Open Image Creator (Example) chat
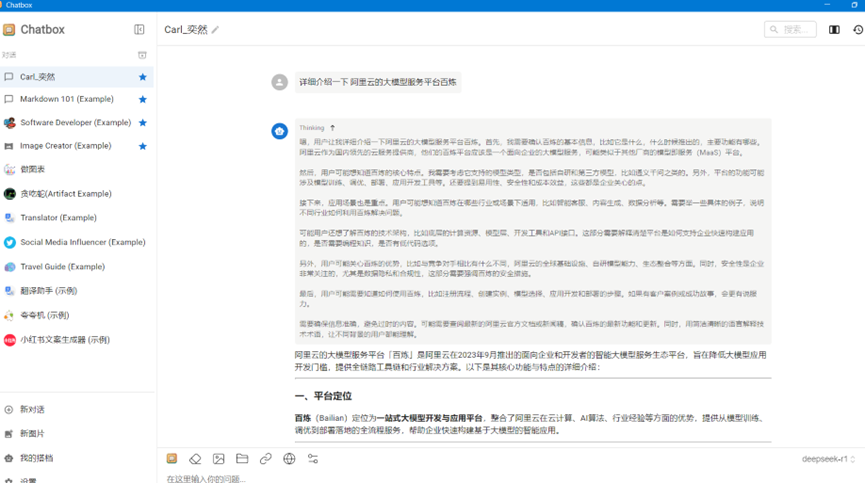Screen dimensions: 865x483 point(77,146)
